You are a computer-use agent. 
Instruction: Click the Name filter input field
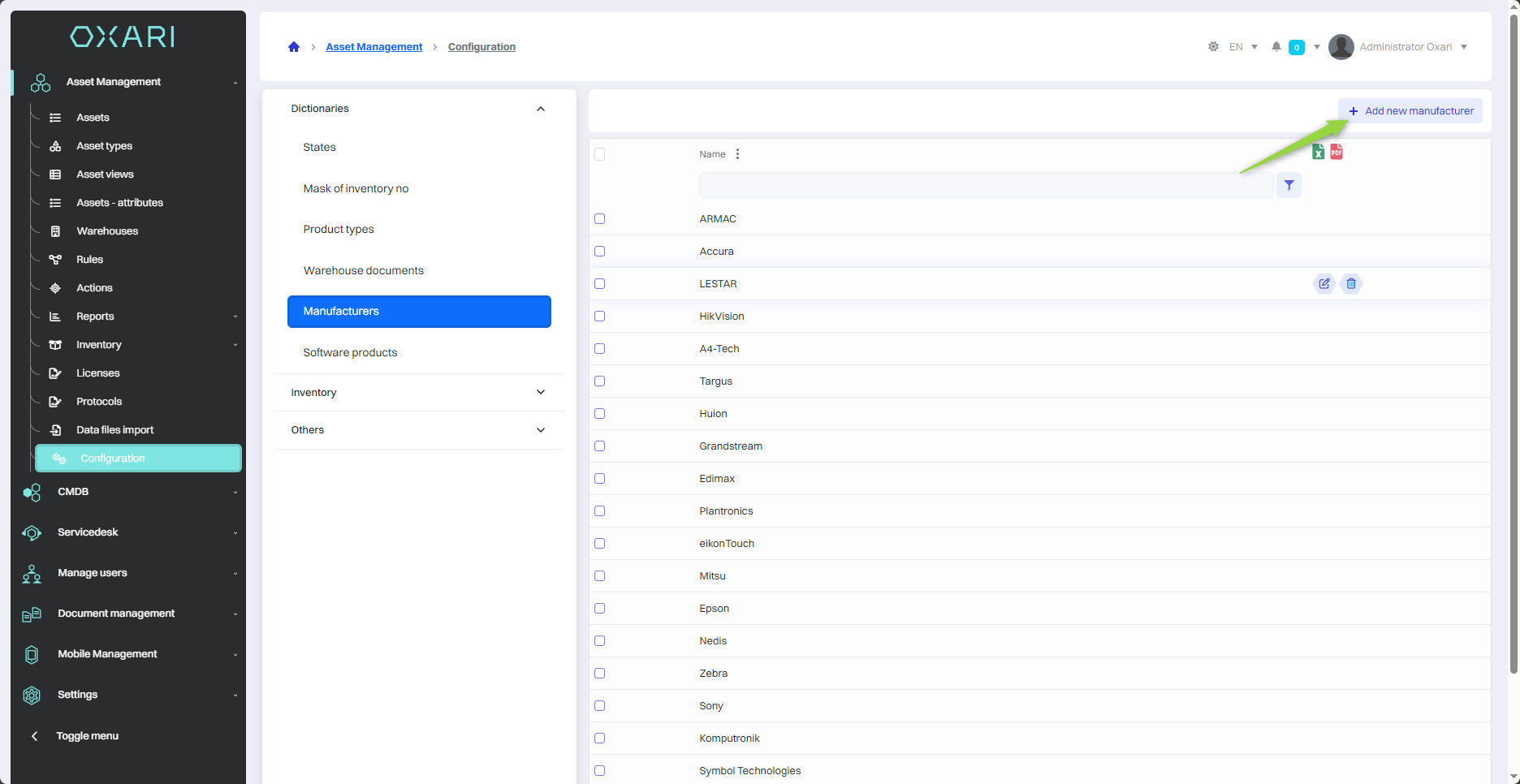(985, 185)
